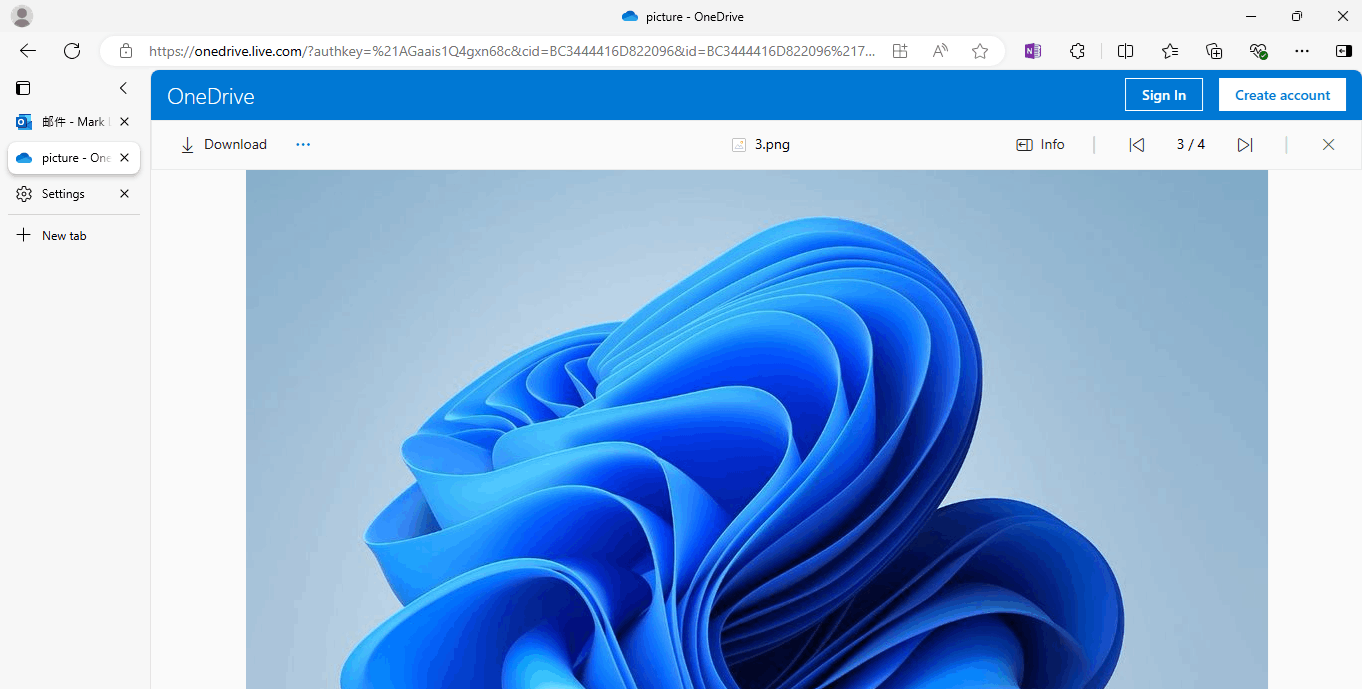Click the 3.png file name
This screenshot has width=1363, height=690.
tap(772, 145)
